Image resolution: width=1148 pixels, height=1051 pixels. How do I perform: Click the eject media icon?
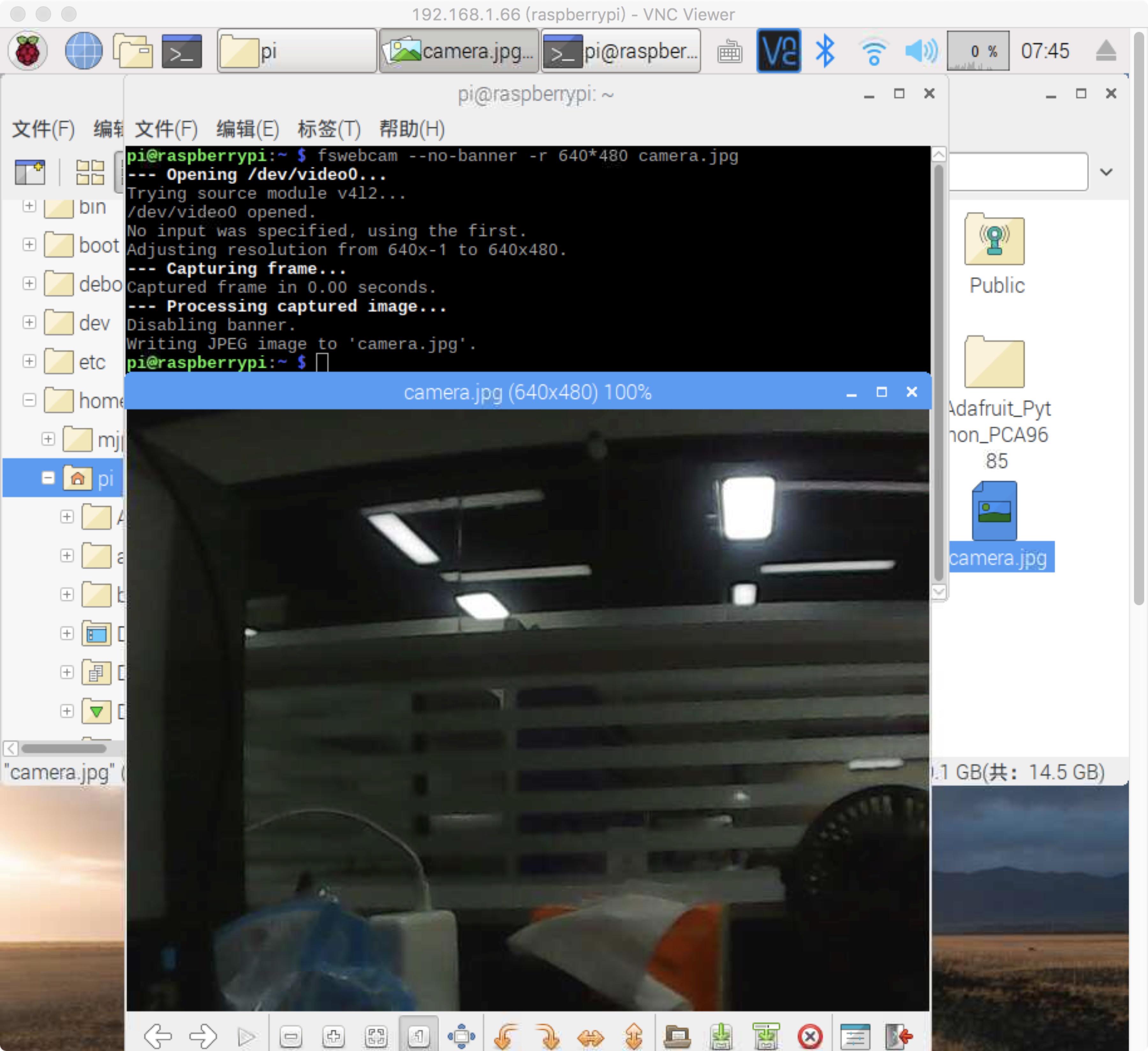(1106, 51)
